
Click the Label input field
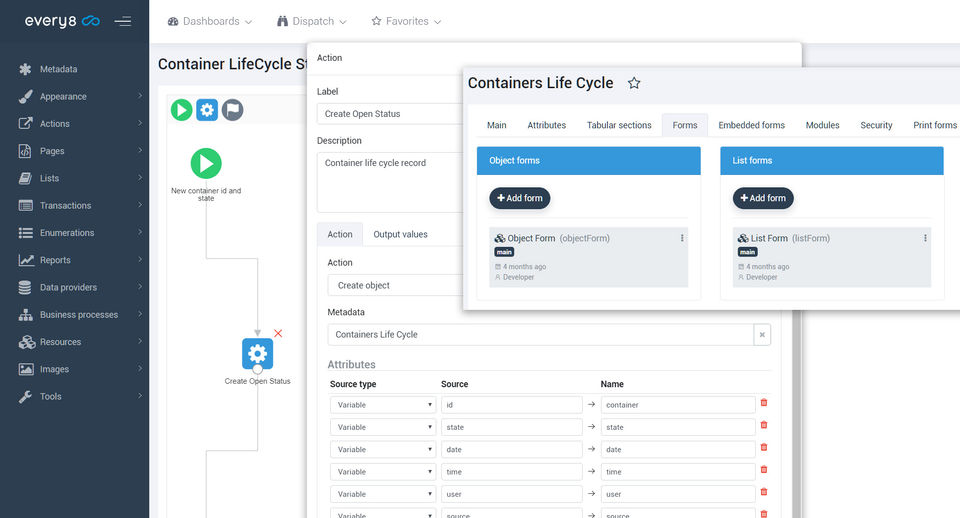[x=390, y=114]
